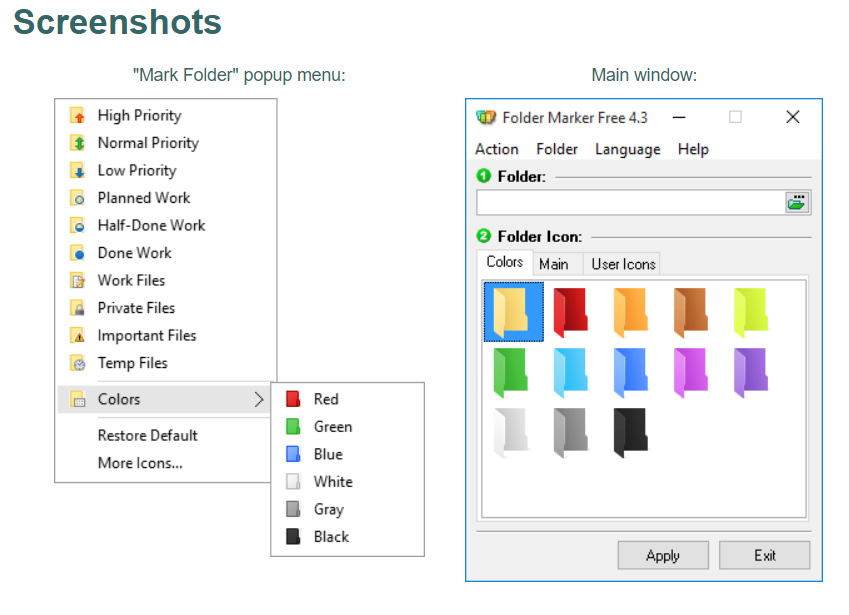This screenshot has height=615, width=849.
Task: Choose Low Priority menu entry
Action: click(x=166, y=171)
